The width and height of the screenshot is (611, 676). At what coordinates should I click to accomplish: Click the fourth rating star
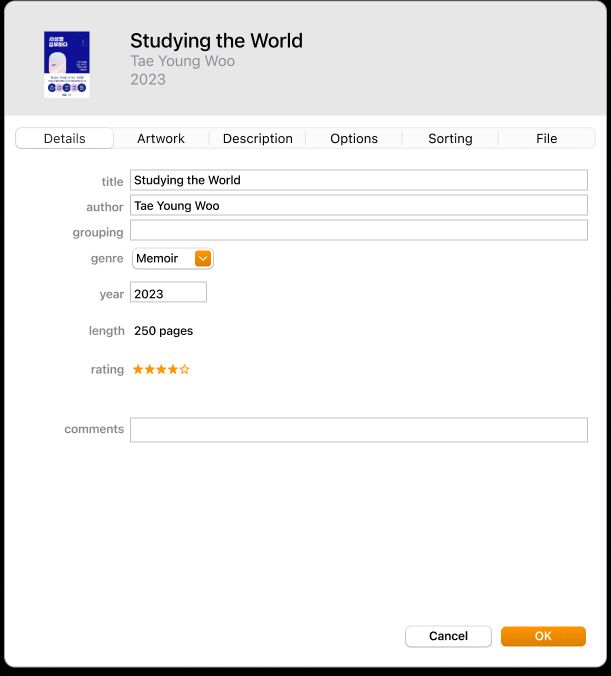173,369
